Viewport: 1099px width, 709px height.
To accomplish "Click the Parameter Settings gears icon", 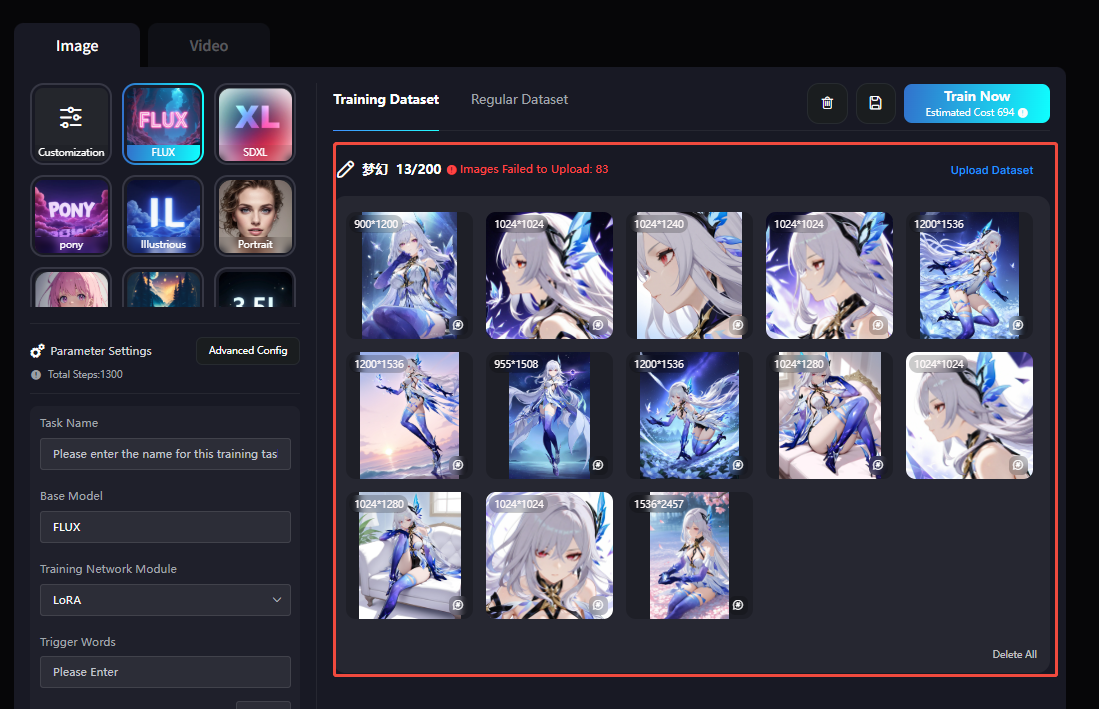I will pyautogui.click(x=37, y=351).
